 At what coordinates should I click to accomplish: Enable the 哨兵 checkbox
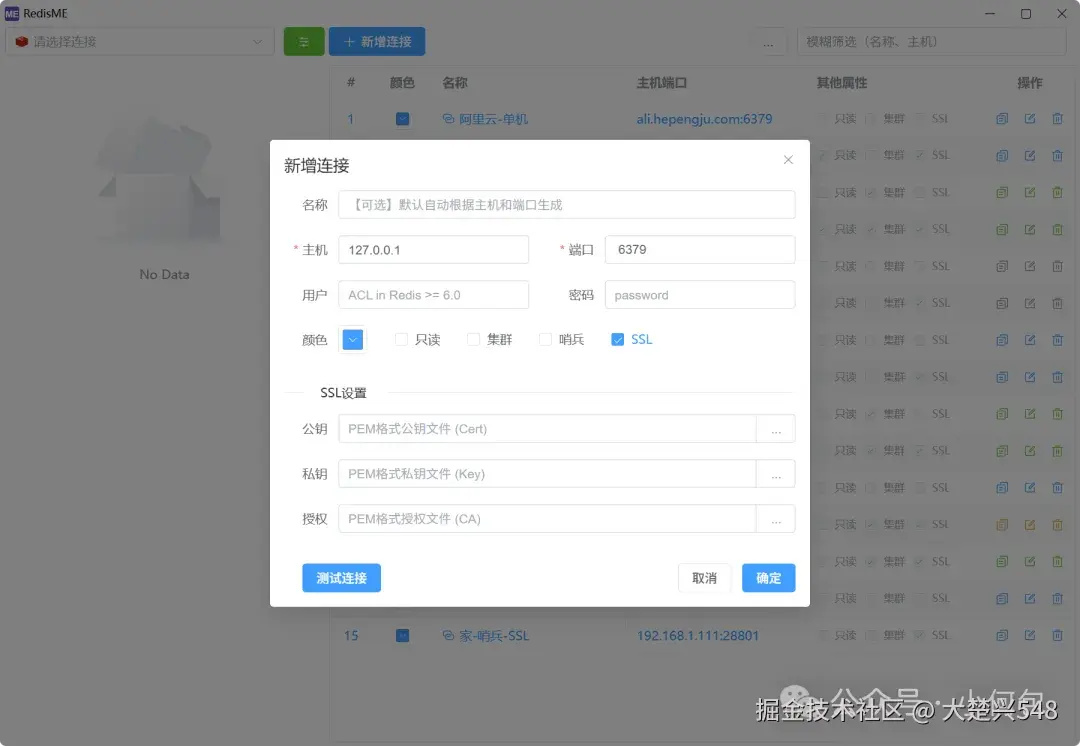tap(545, 340)
